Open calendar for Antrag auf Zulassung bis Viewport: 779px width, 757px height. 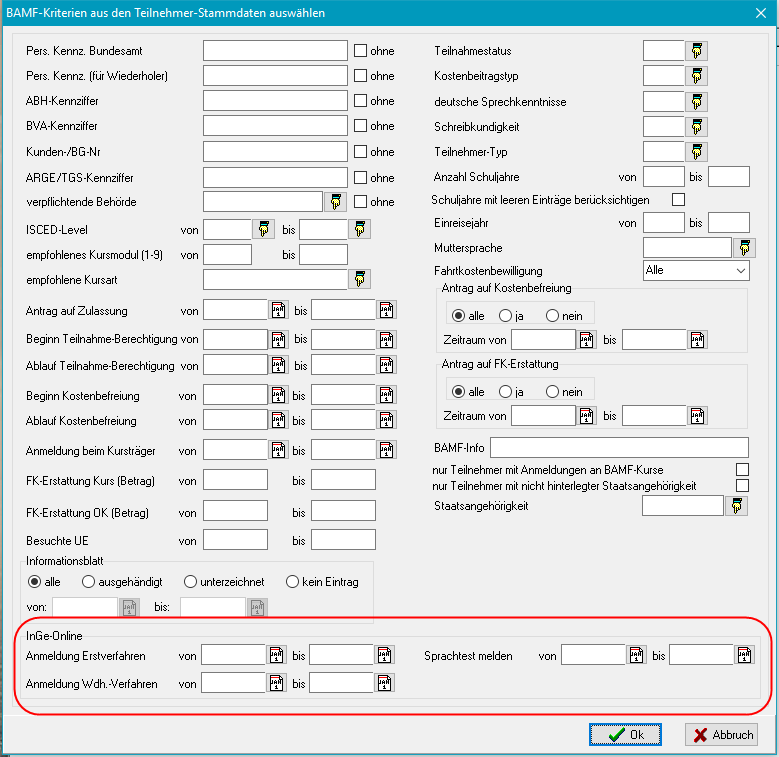point(387,310)
